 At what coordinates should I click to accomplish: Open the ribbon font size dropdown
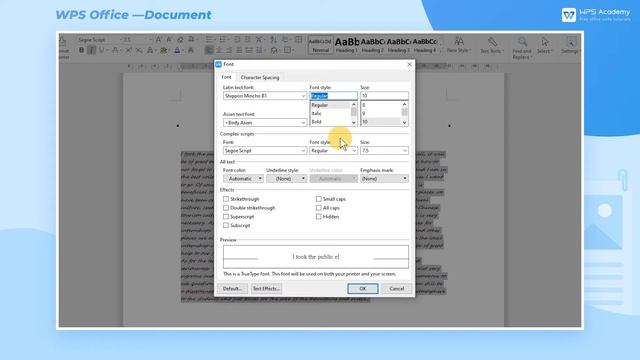[151, 40]
